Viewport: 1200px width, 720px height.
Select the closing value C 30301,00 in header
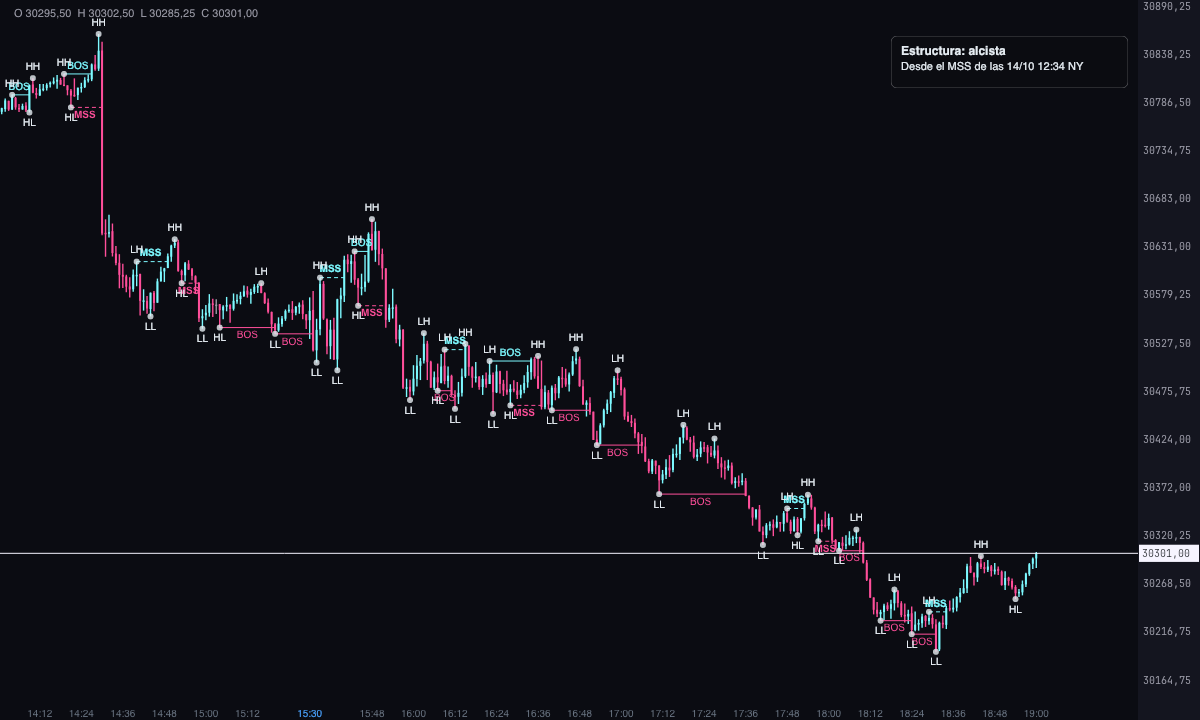click(x=228, y=13)
